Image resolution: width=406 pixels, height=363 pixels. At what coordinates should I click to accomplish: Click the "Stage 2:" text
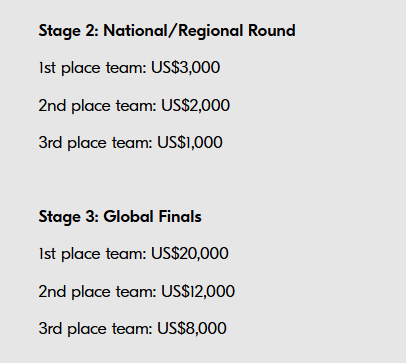coord(69,31)
